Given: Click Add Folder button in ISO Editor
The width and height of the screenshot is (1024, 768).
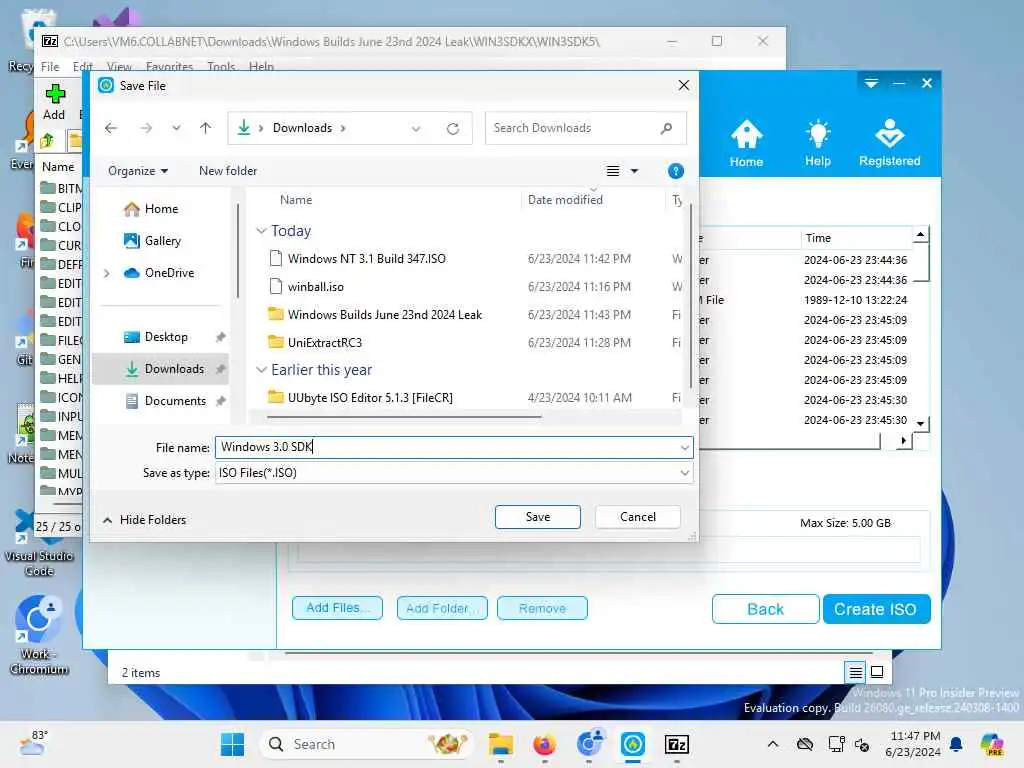Looking at the screenshot, I should click(442, 608).
